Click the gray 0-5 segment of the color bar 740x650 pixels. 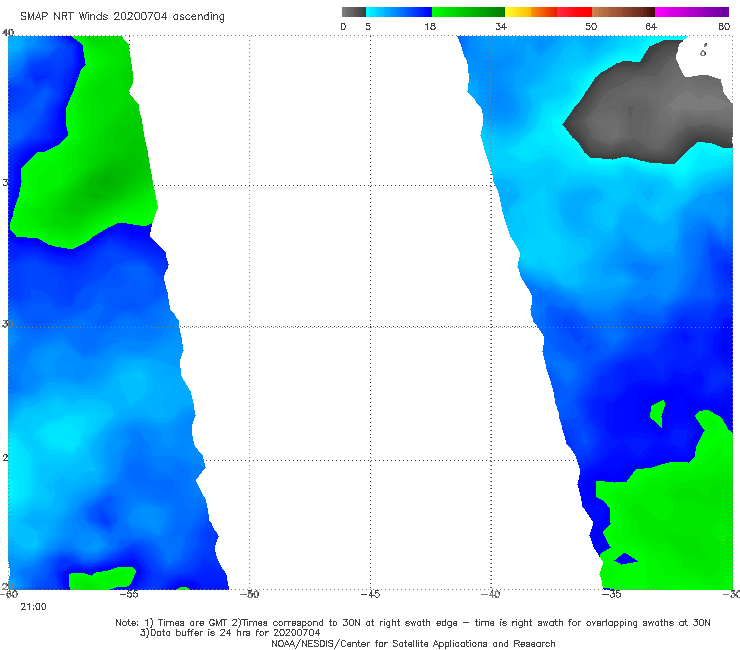[x=354, y=12]
